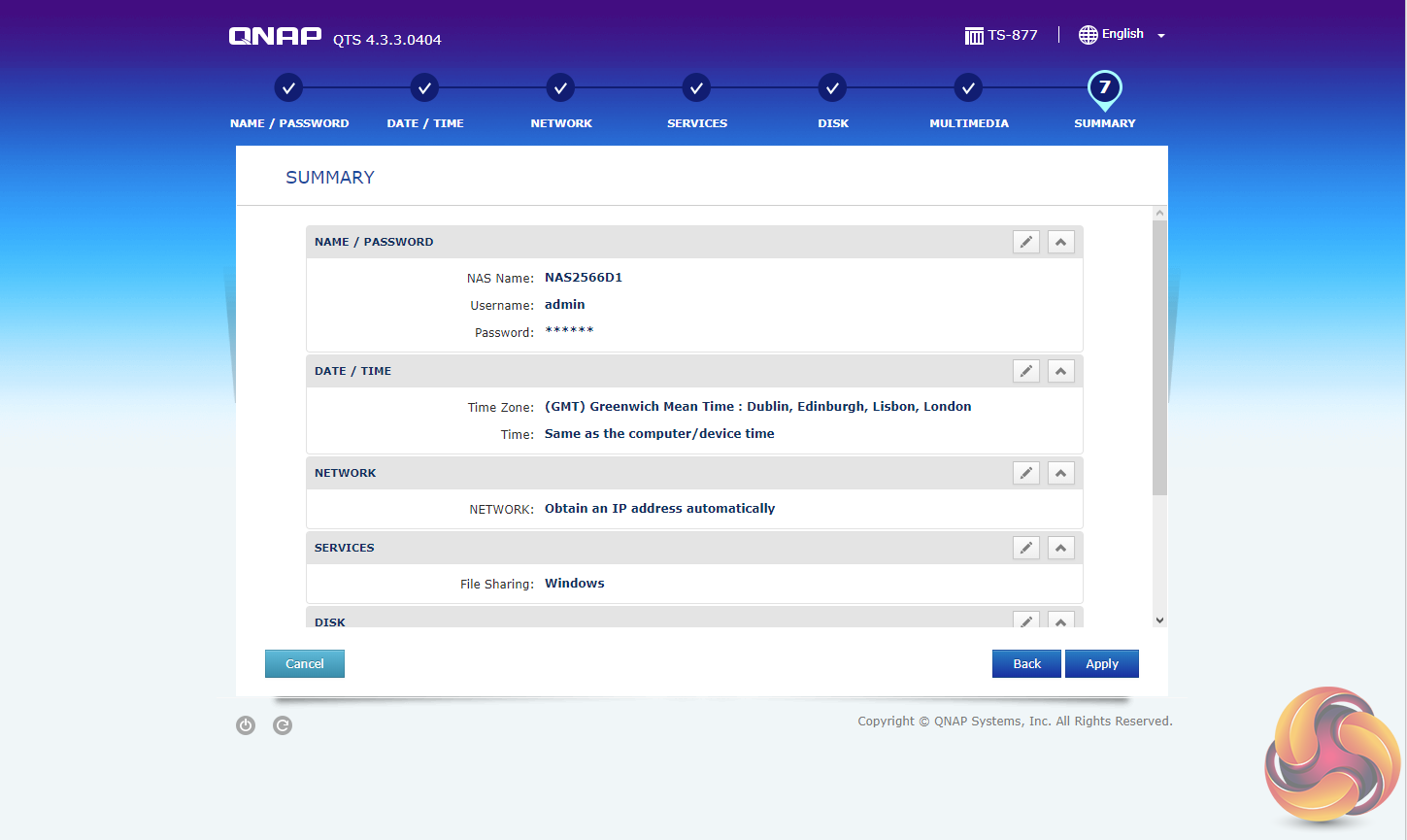Click 'Obtain an IP address automatically'
The height and width of the screenshot is (840, 1407).
[x=660, y=509]
